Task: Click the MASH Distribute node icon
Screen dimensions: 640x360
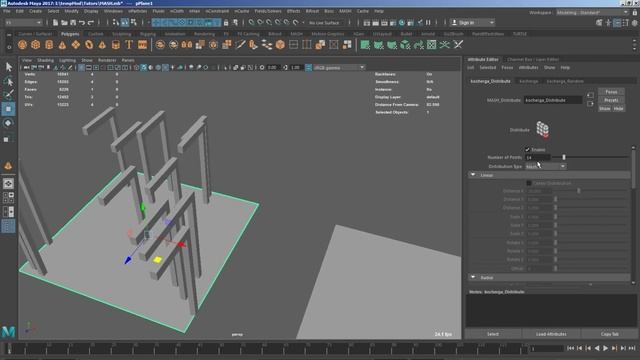Action: coord(542,130)
